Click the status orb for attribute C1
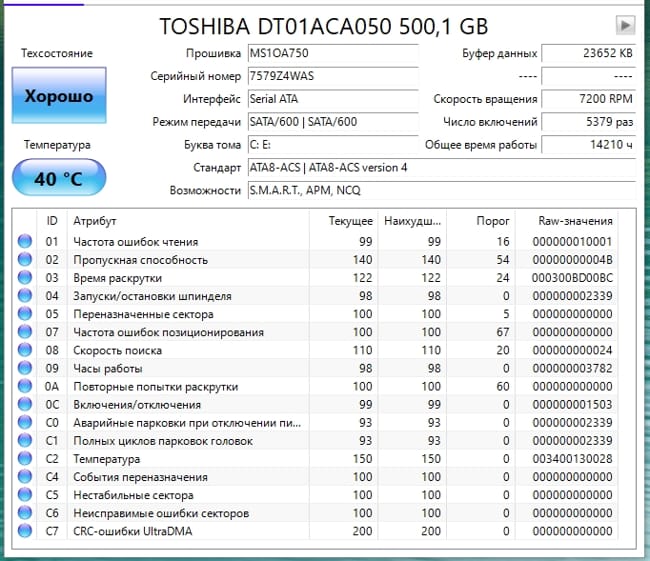This screenshot has width=650, height=561. pos(25,440)
